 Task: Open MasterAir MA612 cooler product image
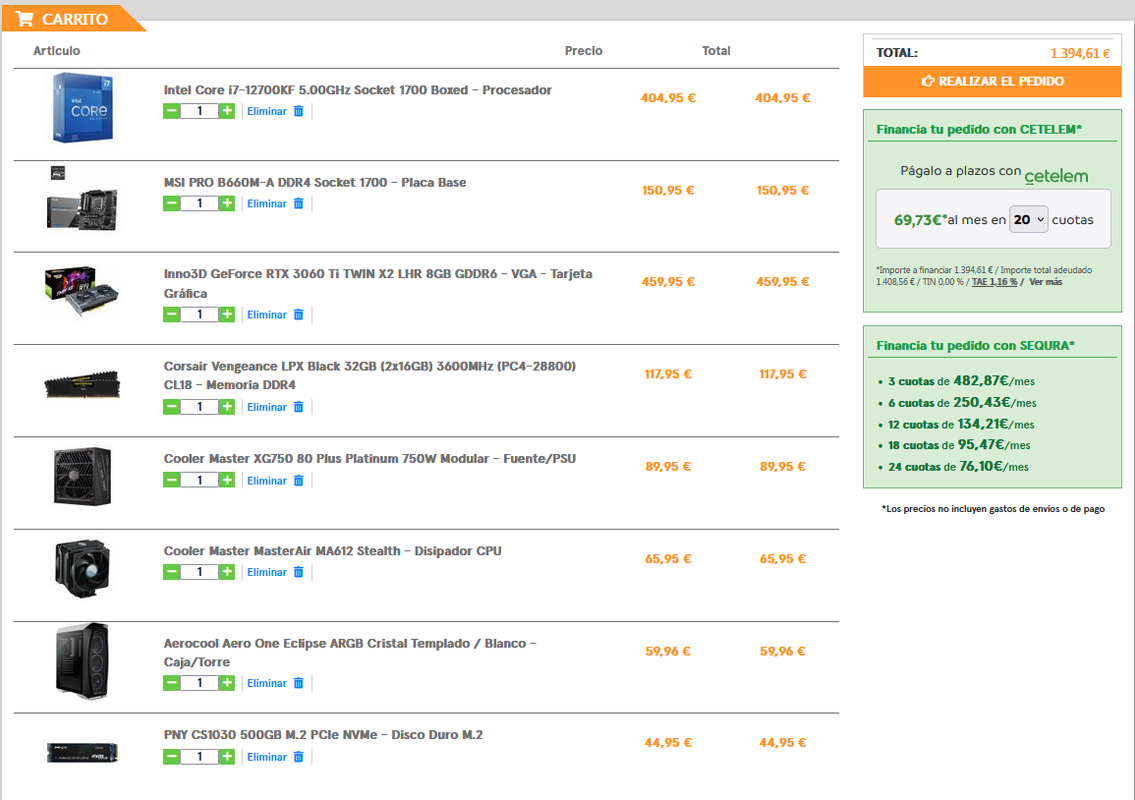coord(83,568)
